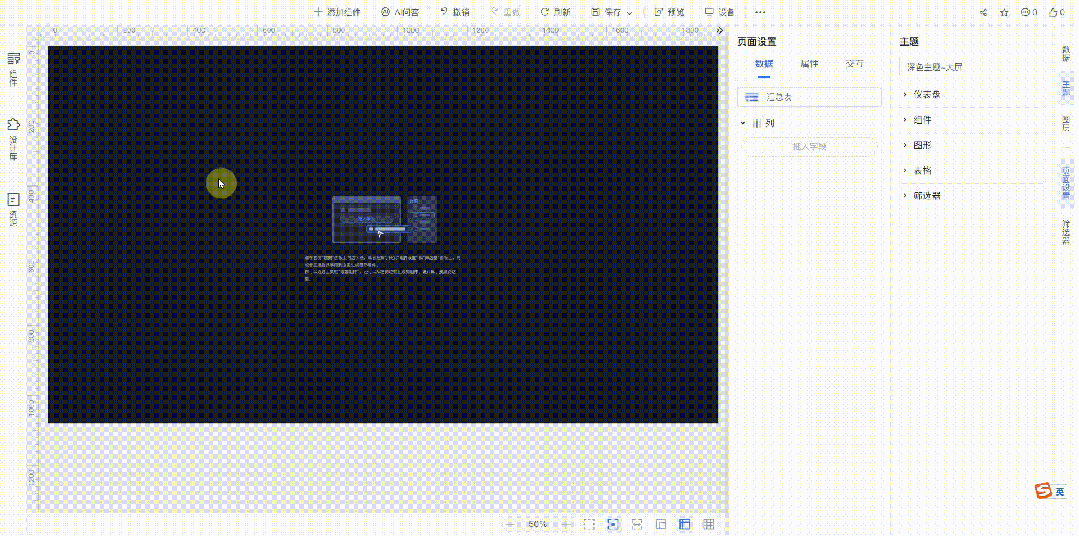This screenshot has height=536, width=1079.
Task: Toggle the highlighted ruler/layout icon in bottom bar
Action: pyautogui.click(x=685, y=524)
